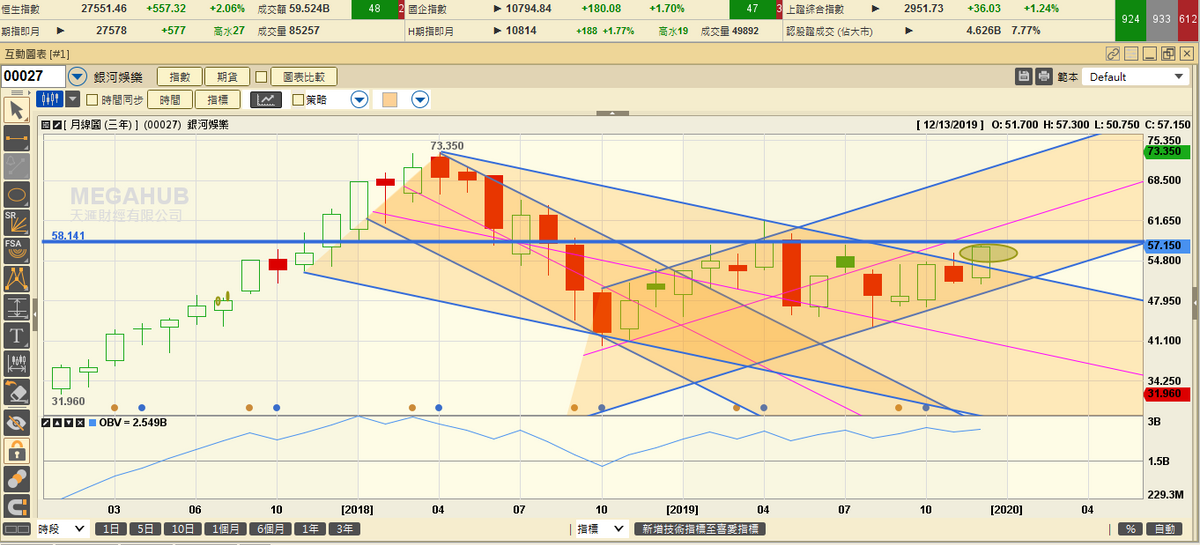Open the 策略 strategy dropdown arrow
Image resolution: width=1200 pixels, height=545 pixels.
[360, 99]
